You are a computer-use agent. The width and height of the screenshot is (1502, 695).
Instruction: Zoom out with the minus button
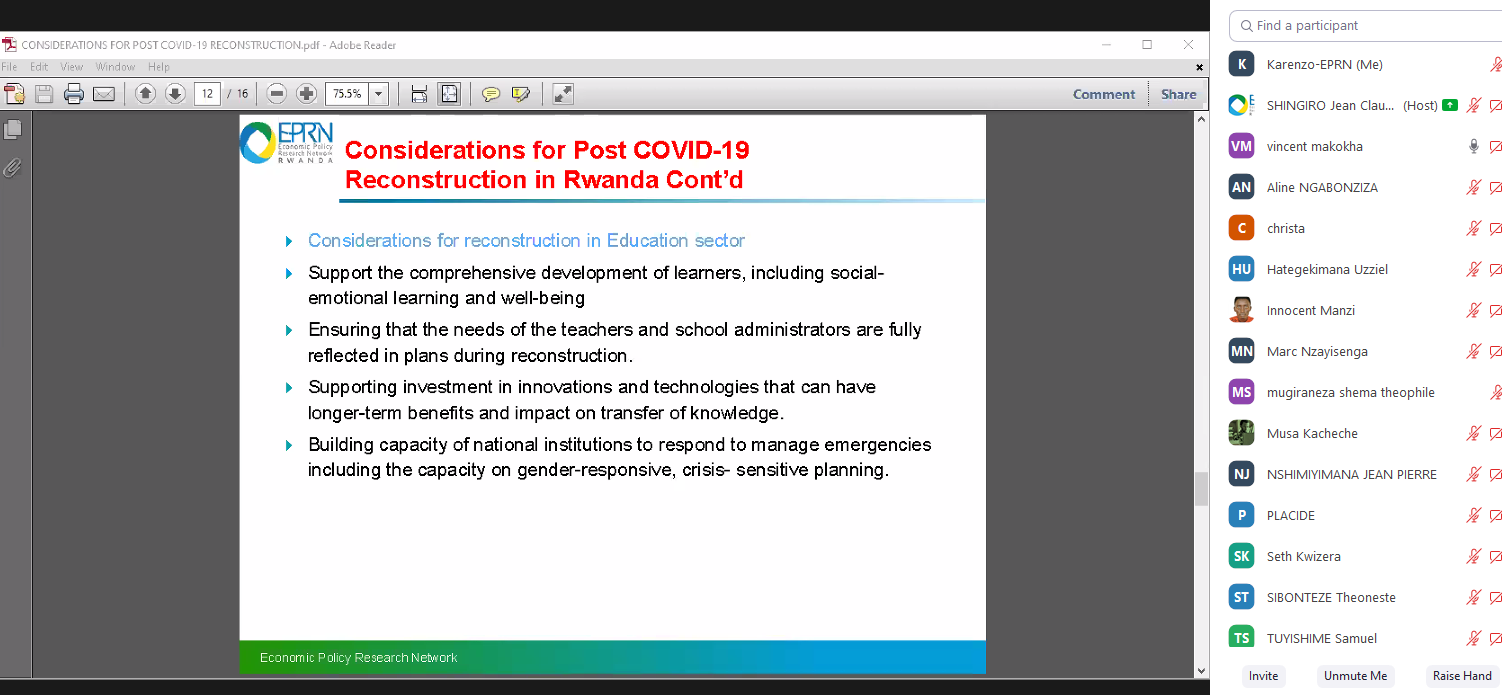click(x=277, y=94)
